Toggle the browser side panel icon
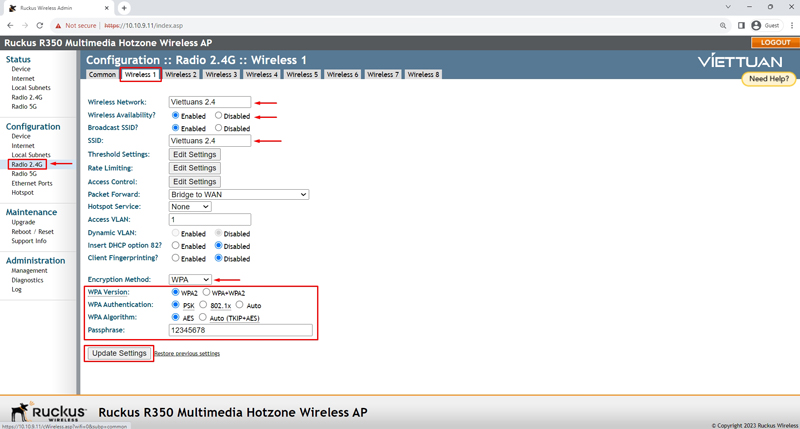This screenshot has height=429, width=800. coord(740,25)
